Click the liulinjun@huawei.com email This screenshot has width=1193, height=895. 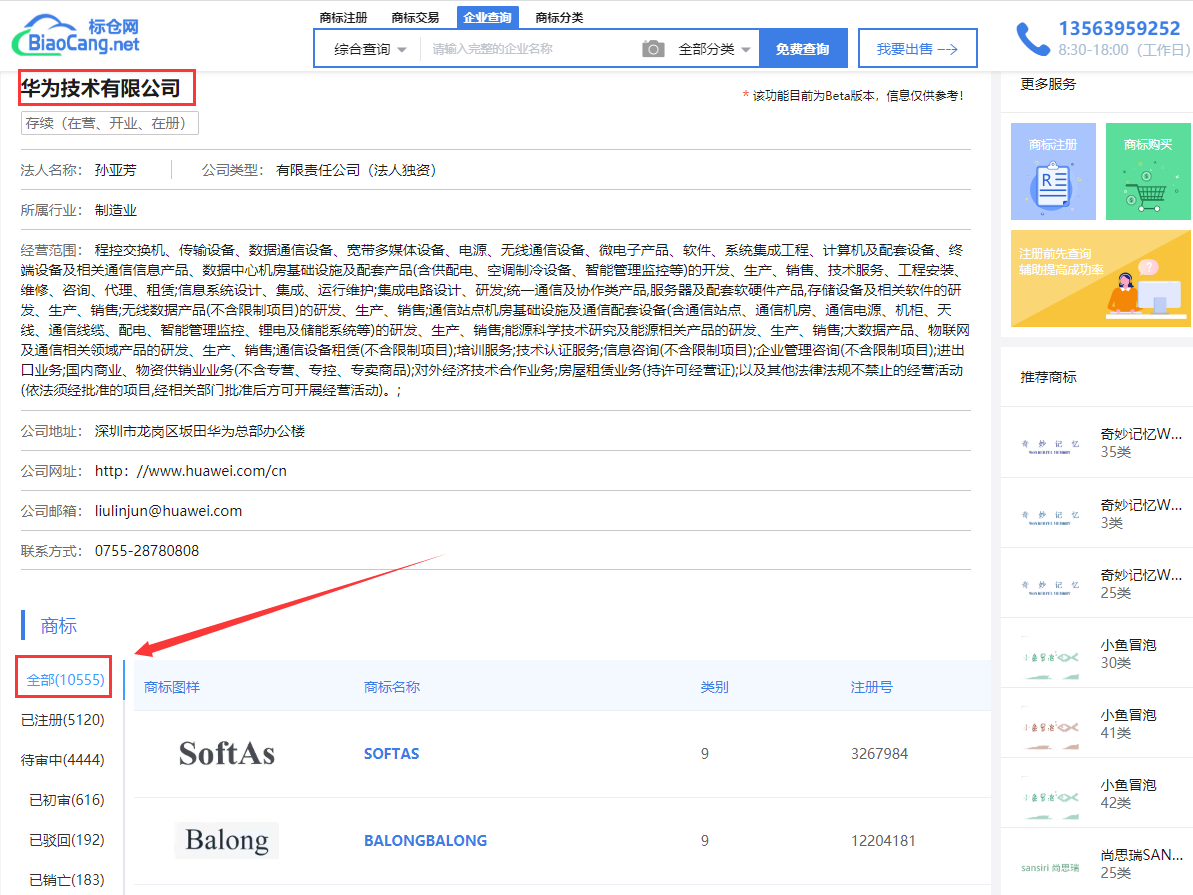tap(168, 511)
